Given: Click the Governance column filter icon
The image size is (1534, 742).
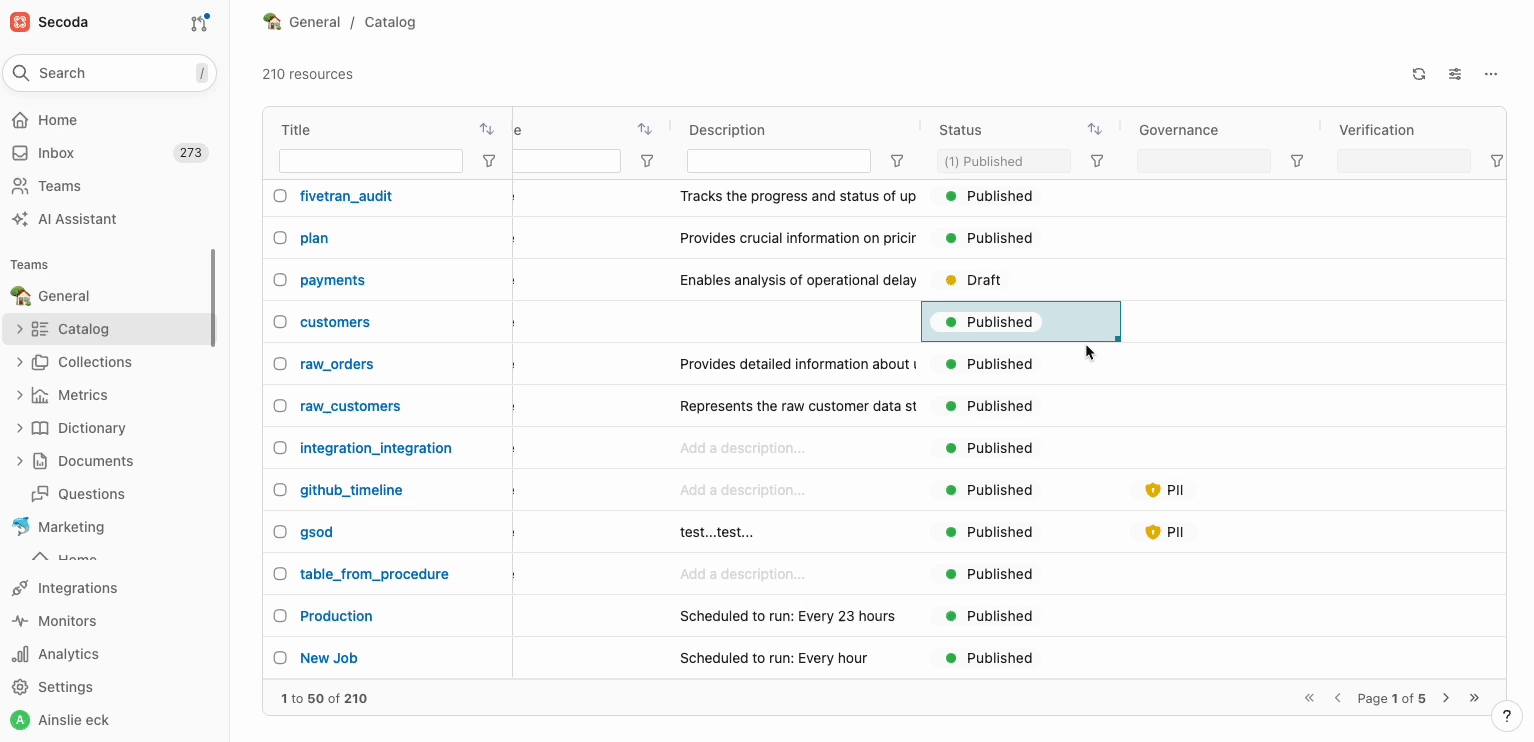Looking at the screenshot, I should (1296, 161).
